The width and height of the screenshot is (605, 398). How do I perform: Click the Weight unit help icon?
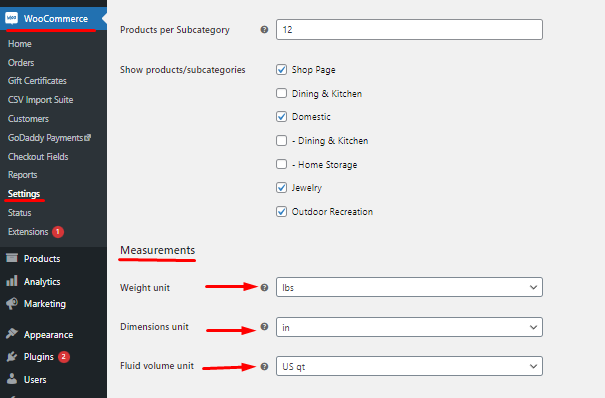(x=264, y=287)
